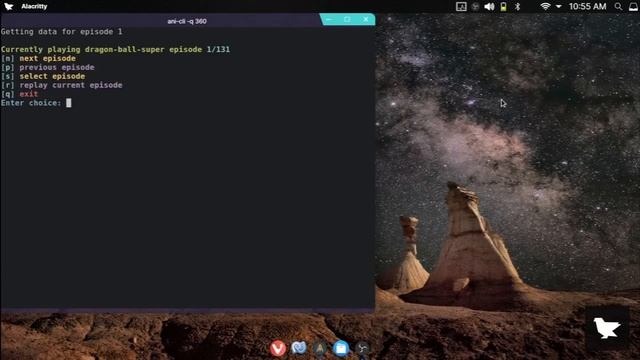The image size is (640, 360).
Task: Click 'Currently playing dragon-ball-super' line
Action: coord(116,49)
